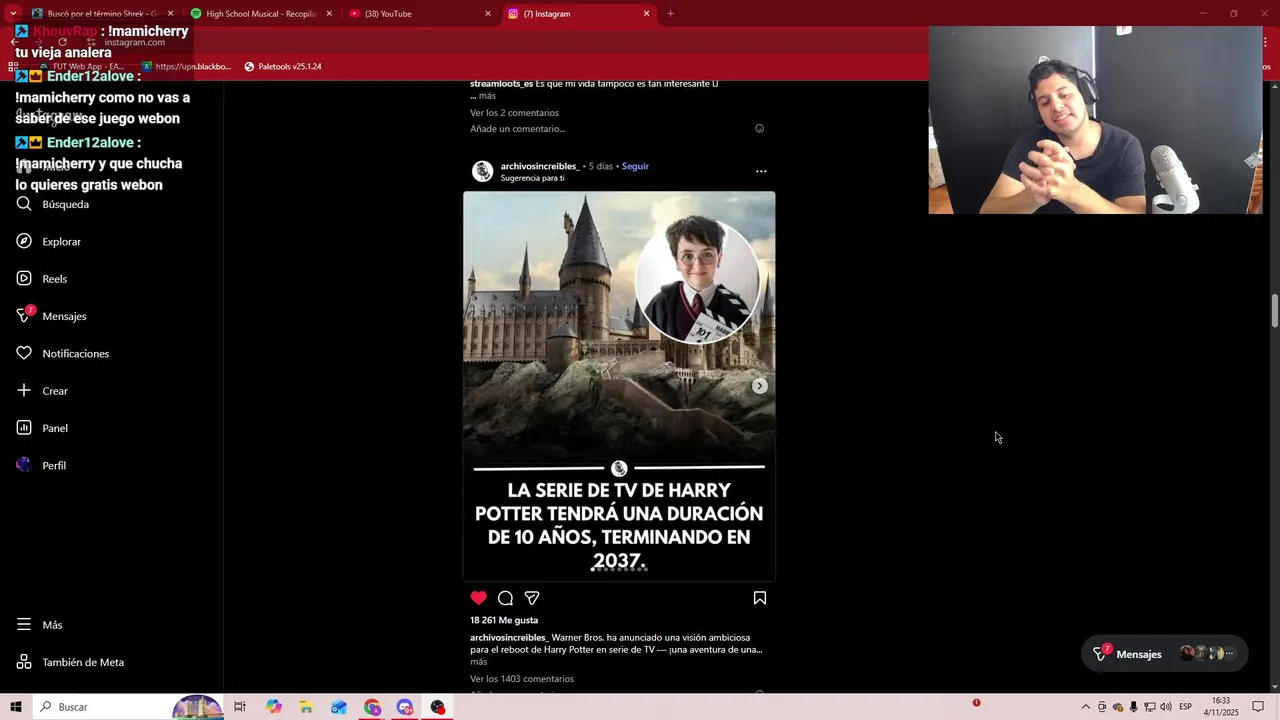Viewport: 1280px width, 720px height.
Task: Switch to the YouTube tab
Action: click(x=420, y=14)
